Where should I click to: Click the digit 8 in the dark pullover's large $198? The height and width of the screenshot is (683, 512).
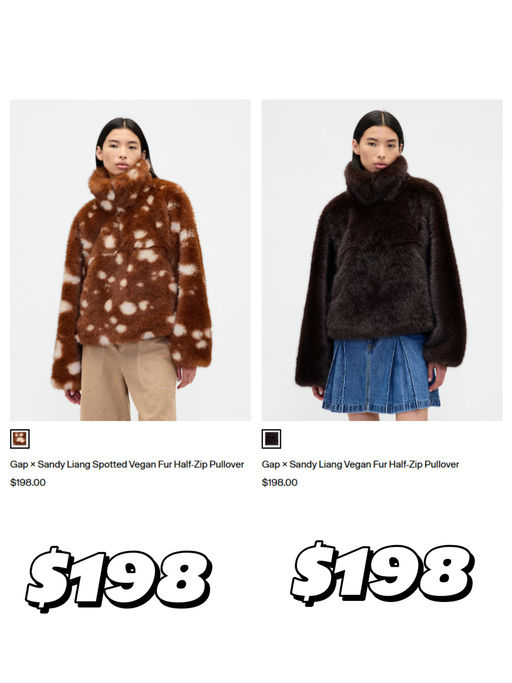click(446, 573)
